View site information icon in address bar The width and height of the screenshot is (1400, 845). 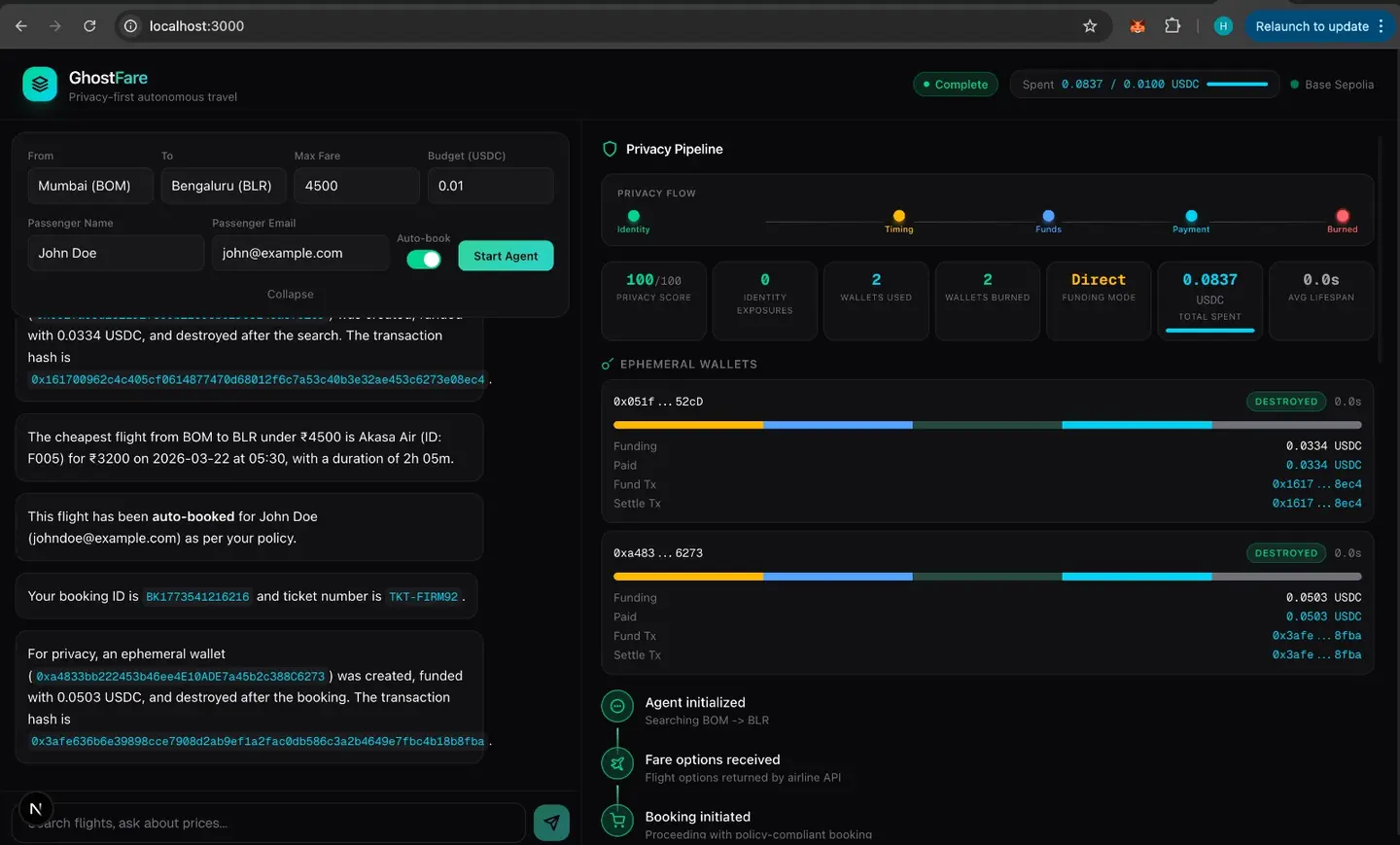coord(130,26)
